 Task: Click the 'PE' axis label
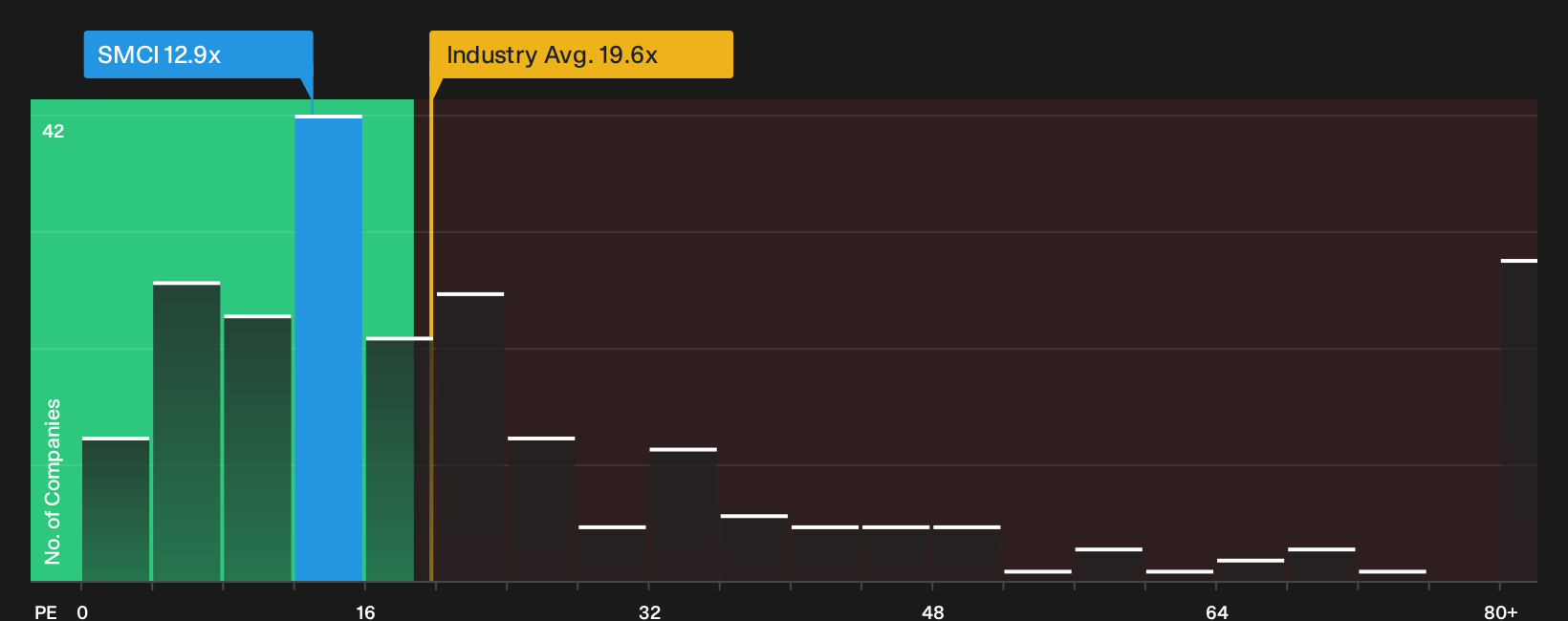tap(46, 611)
